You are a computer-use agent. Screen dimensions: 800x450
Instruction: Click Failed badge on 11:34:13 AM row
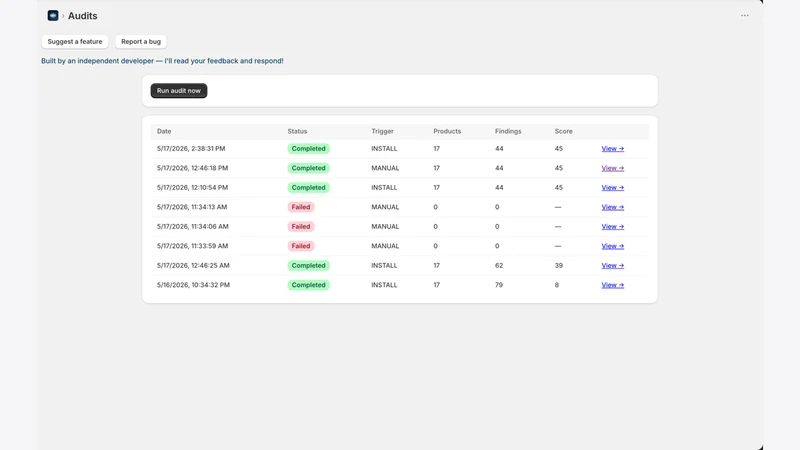(x=301, y=207)
